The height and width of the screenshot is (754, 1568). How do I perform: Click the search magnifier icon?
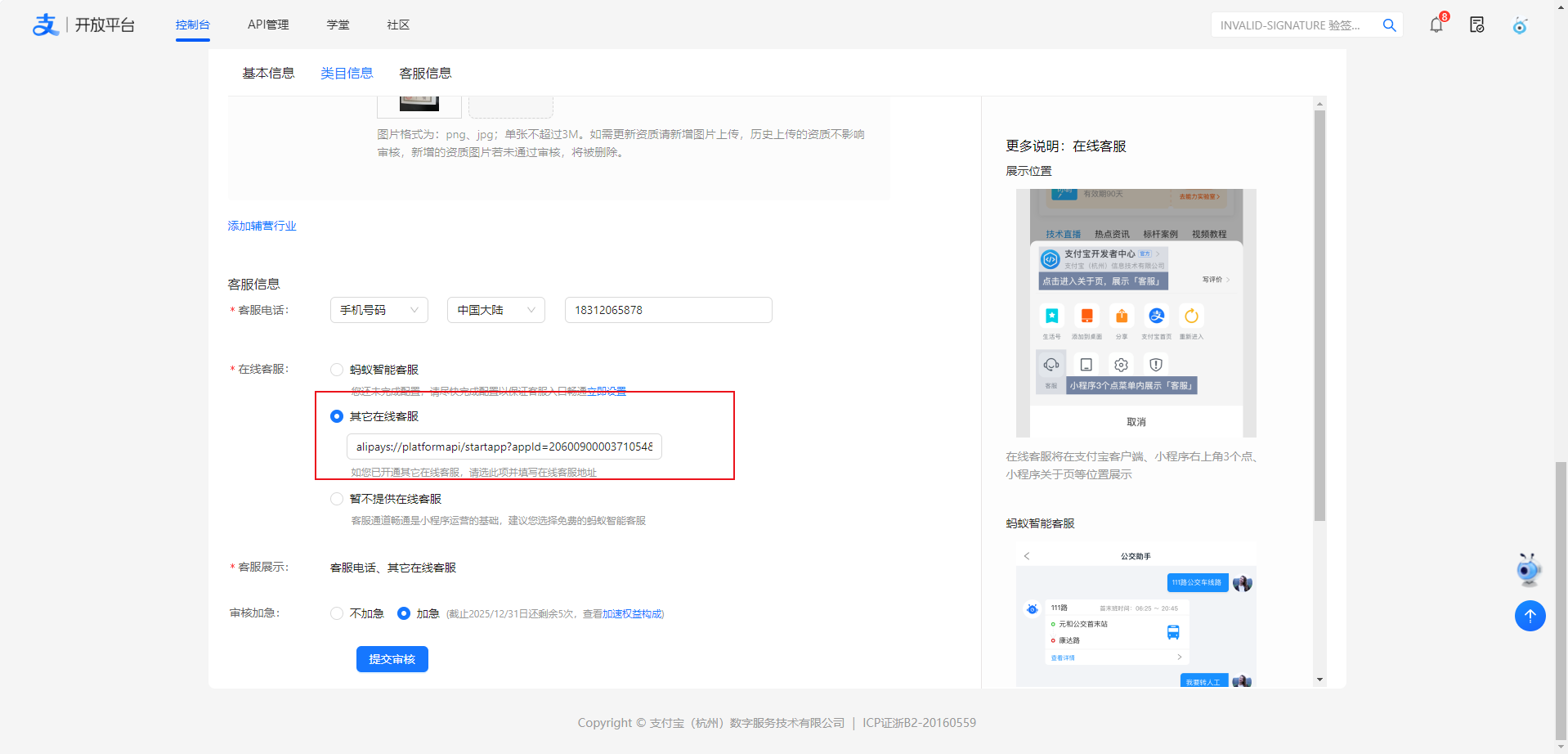click(1389, 25)
